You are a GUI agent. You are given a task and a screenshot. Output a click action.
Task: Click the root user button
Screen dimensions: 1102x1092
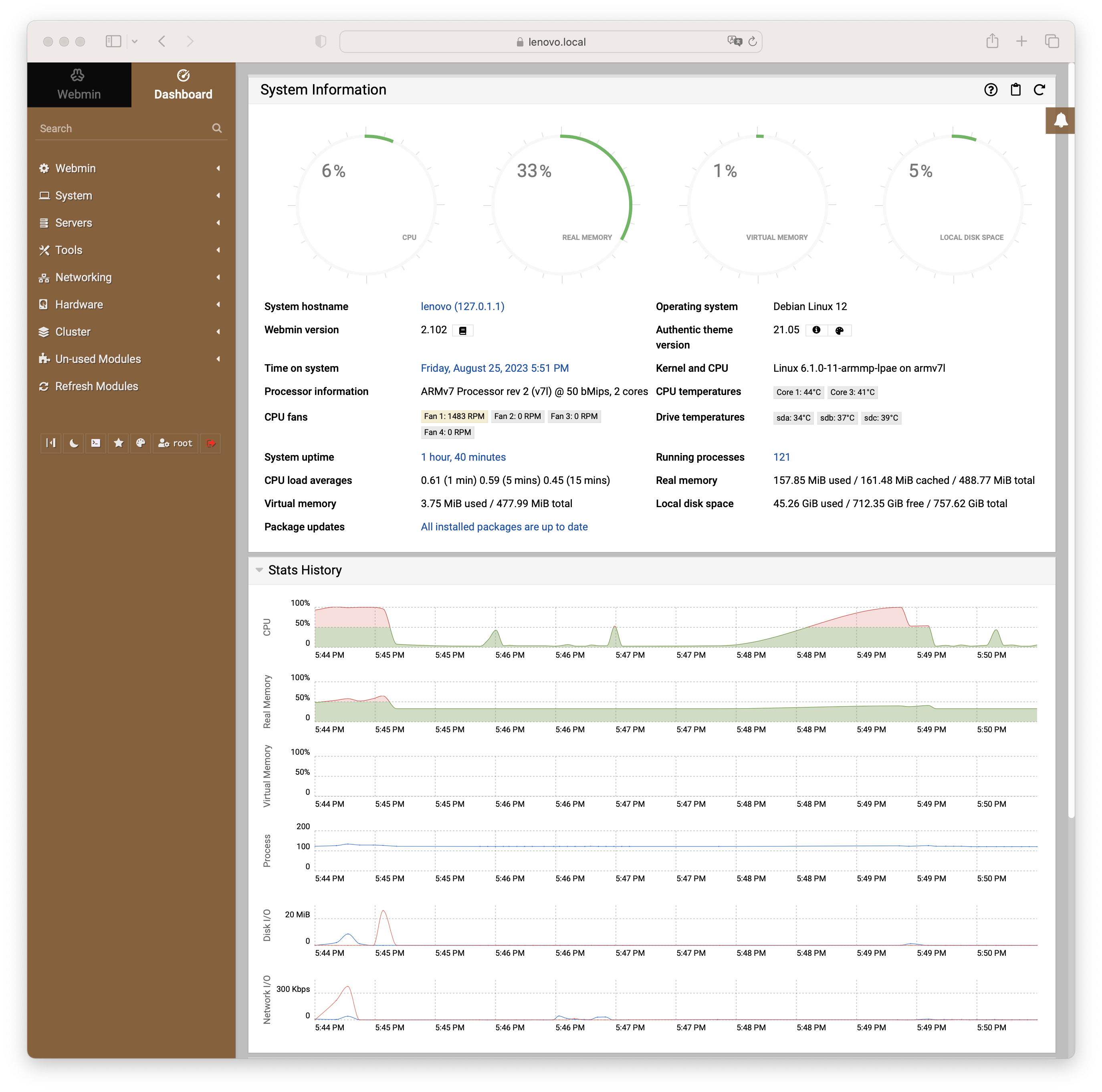(175, 443)
